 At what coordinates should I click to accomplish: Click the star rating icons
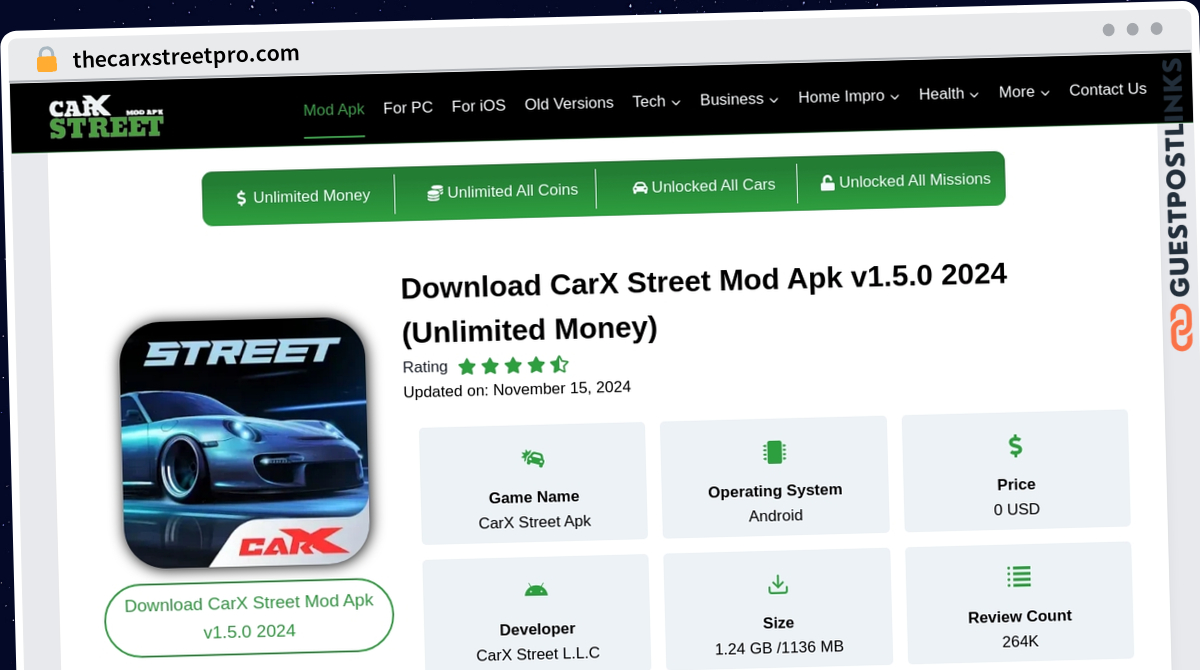(x=513, y=365)
